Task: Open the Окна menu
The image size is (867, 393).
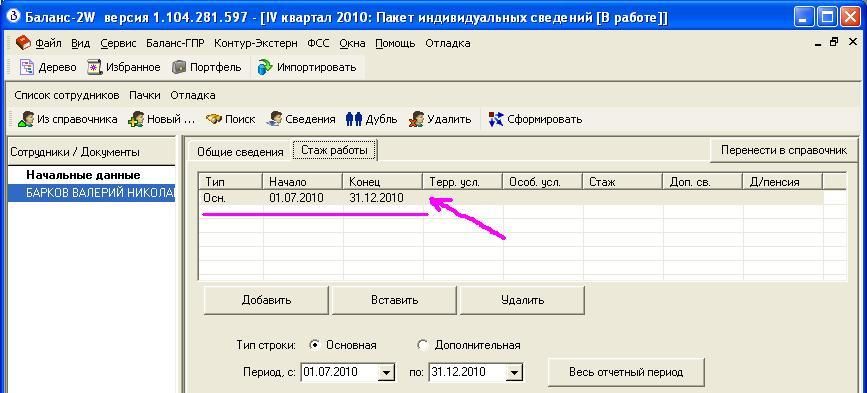Action: tap(352, 43)
